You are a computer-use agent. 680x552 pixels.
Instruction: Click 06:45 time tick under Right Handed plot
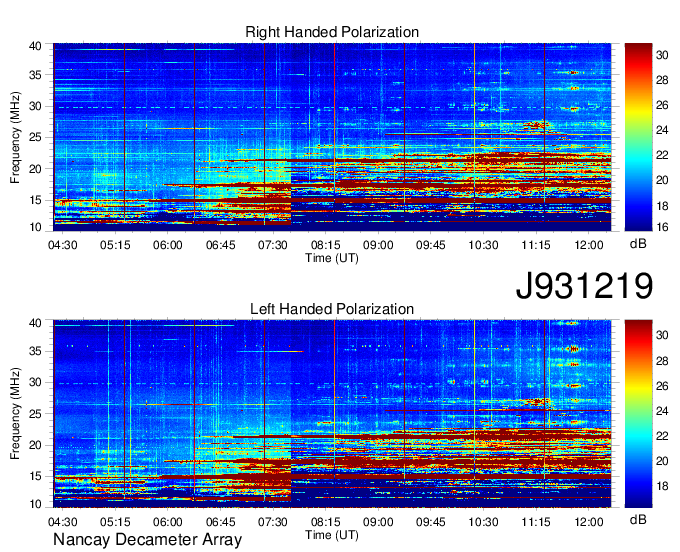[x=220, y=245]
